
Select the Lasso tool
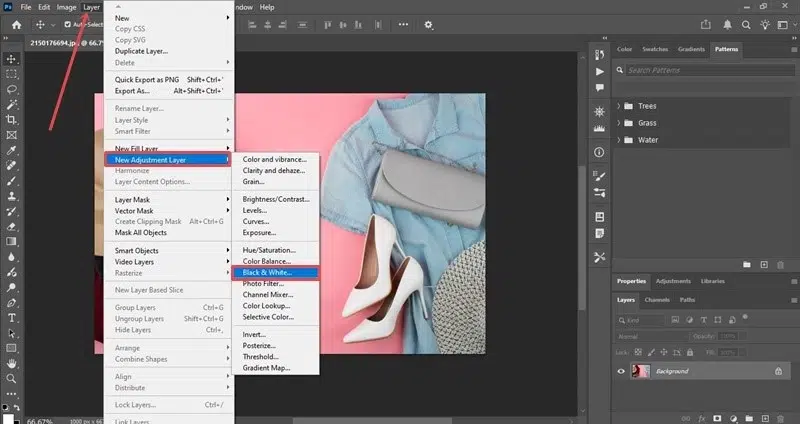[11, 89]
